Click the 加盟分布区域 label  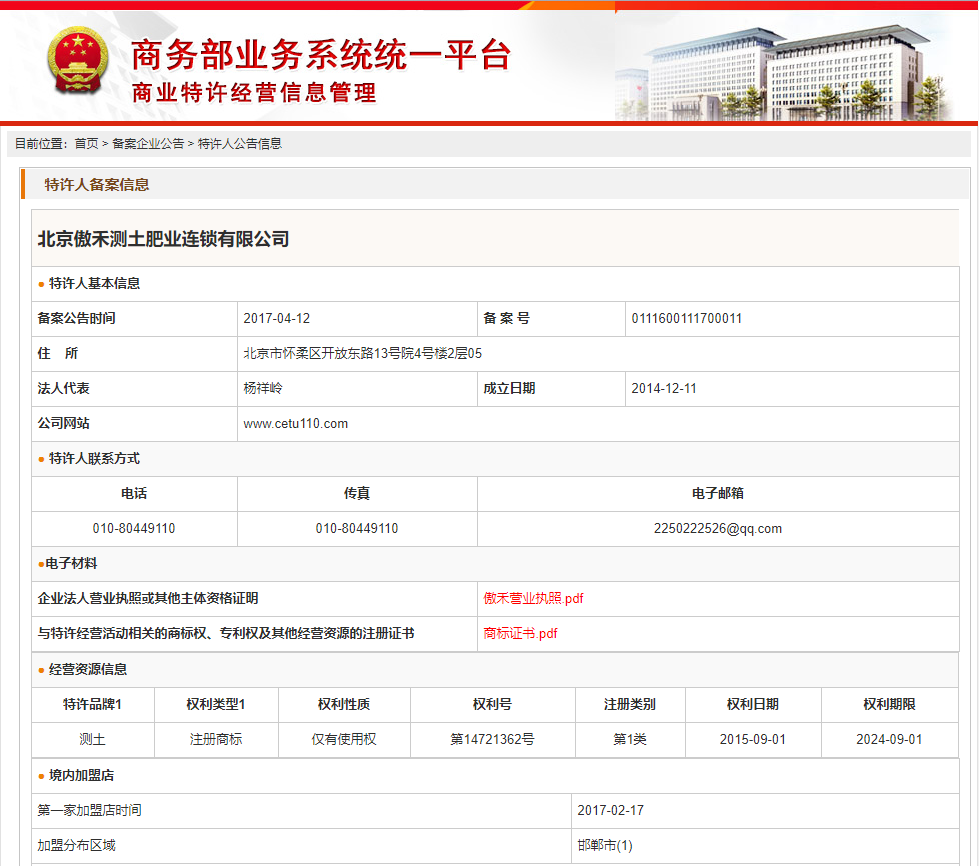tap(77, 845)
